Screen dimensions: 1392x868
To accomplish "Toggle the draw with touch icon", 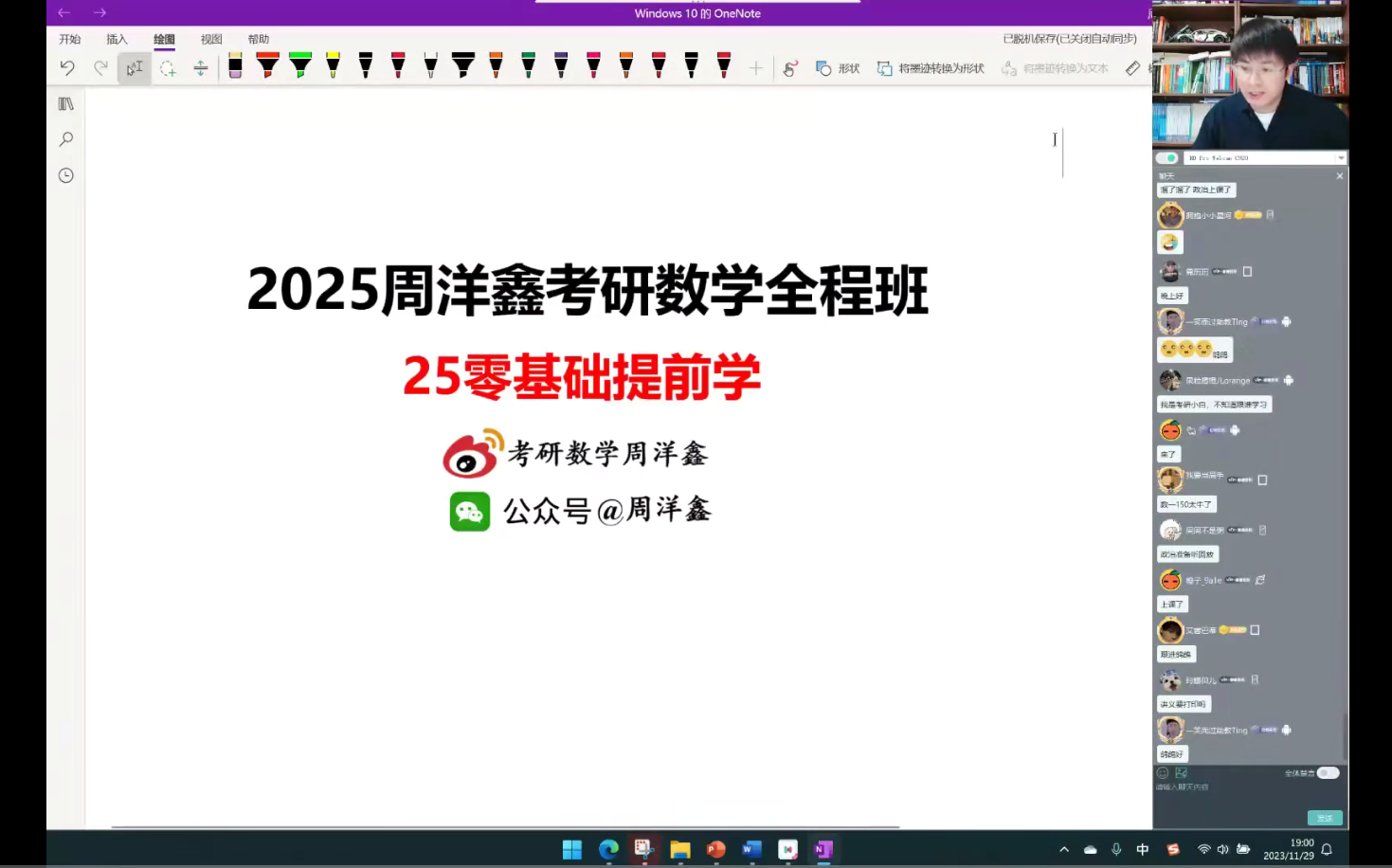I will [790, 68].
